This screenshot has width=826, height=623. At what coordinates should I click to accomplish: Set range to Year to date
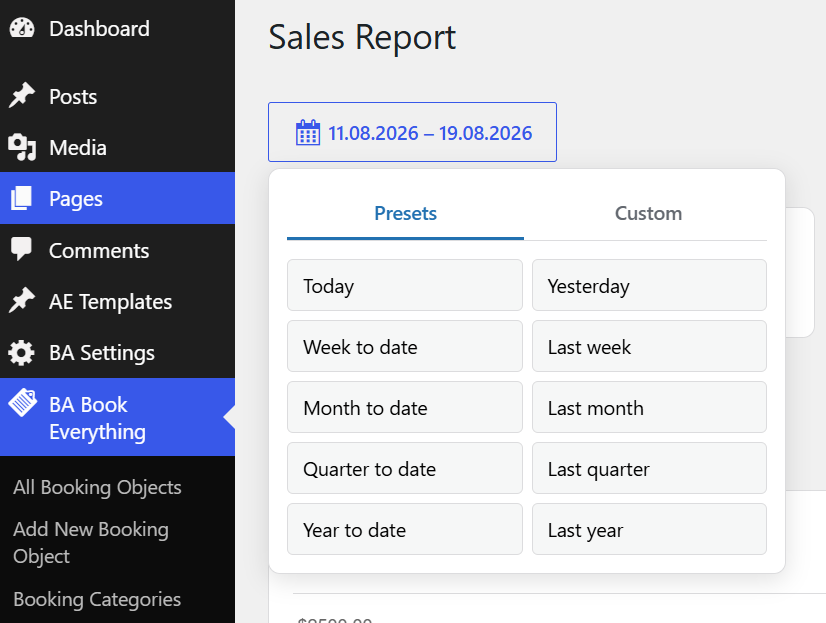click(405, 529)
